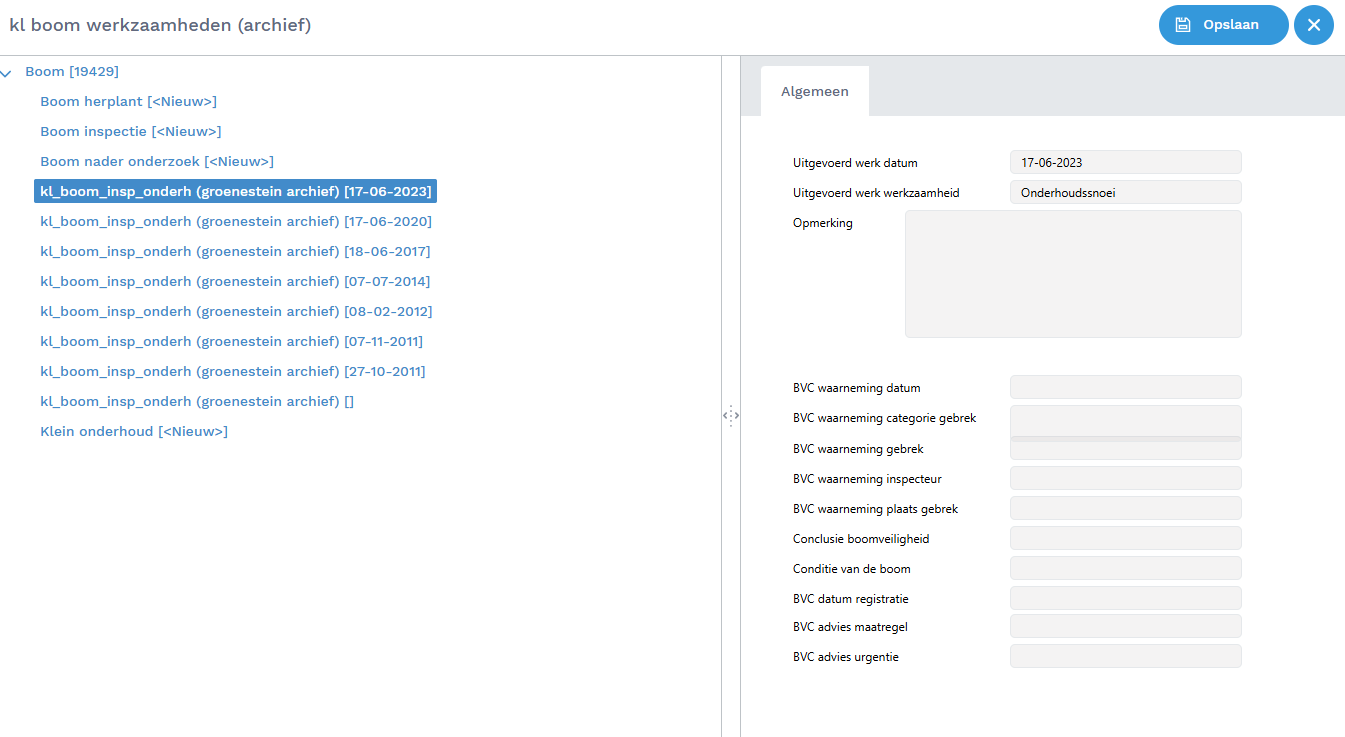
Task: Click the Uitgevoerd werk werkzaamheid field
Action: pos(1125,192)
